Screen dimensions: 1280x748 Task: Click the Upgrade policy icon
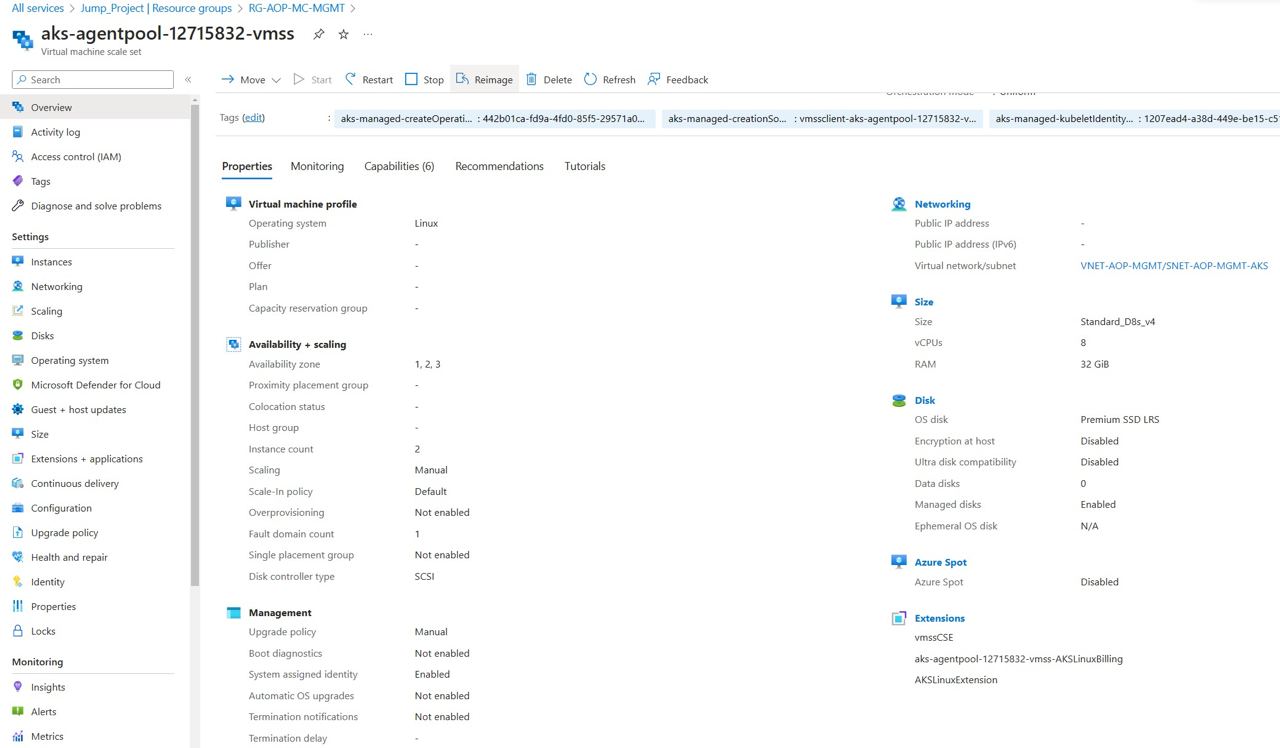point(18,533)
